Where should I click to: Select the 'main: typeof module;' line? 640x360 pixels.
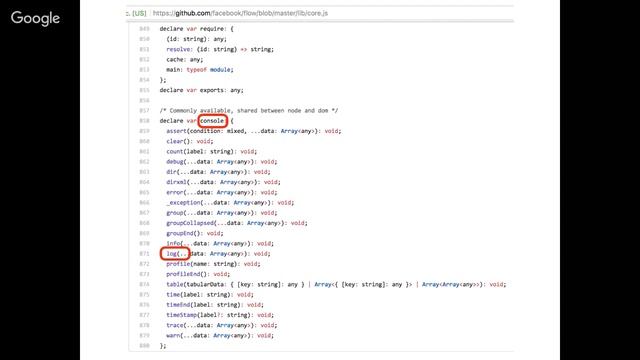point(200,69)
